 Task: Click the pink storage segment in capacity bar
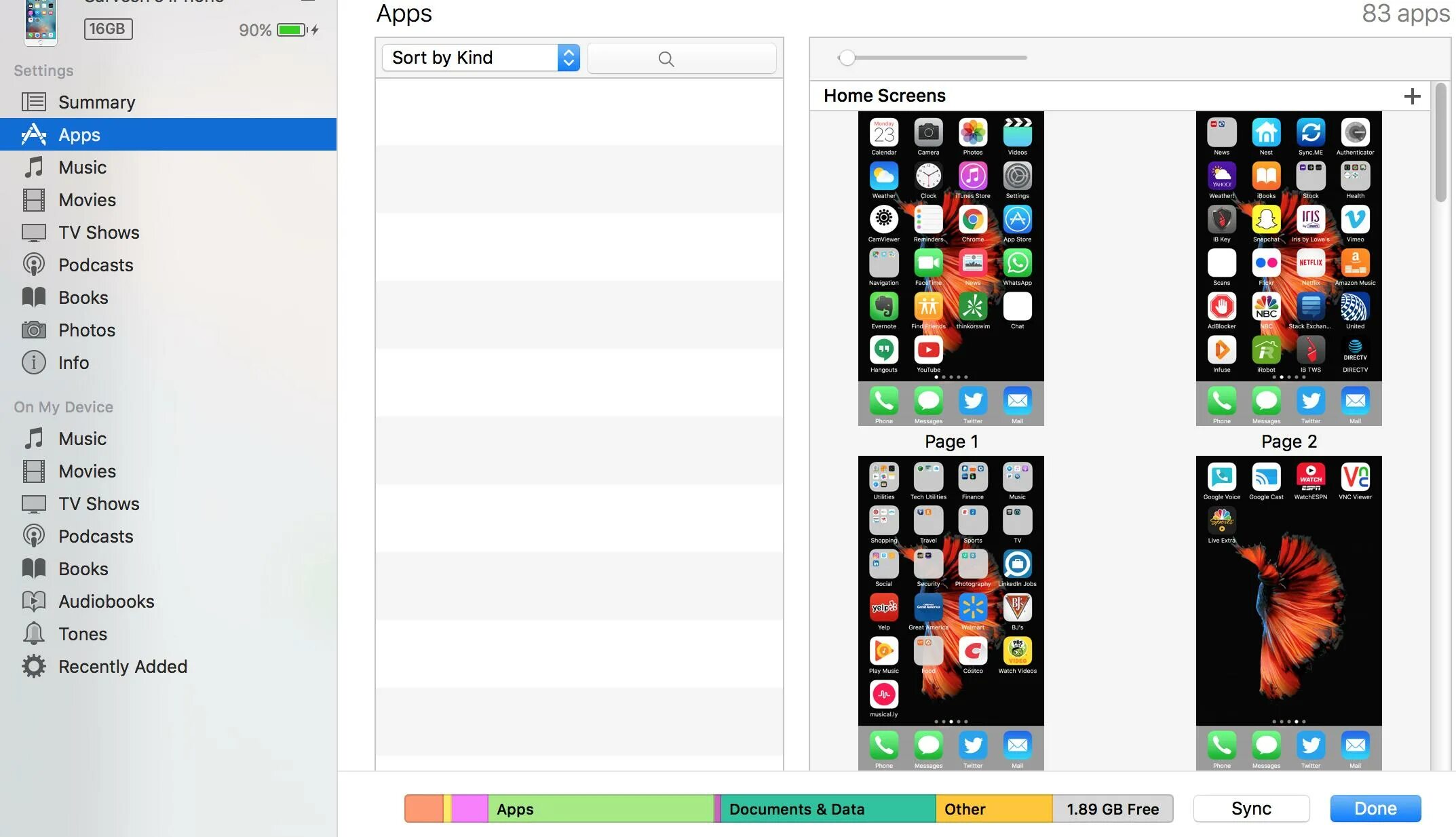[x=470, y=809]
